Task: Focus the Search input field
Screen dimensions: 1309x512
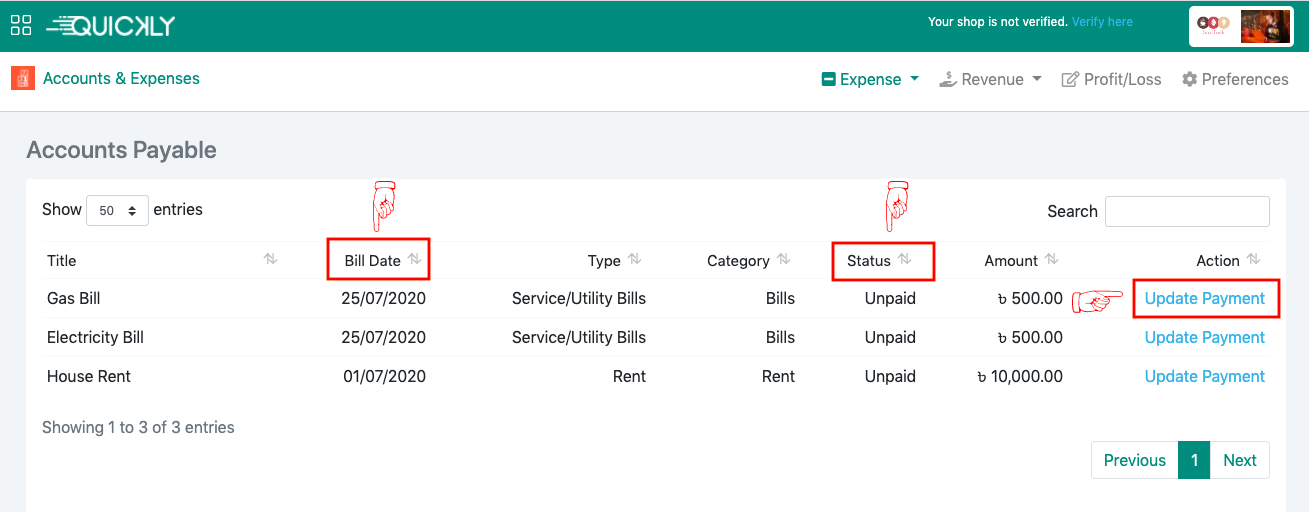Action: point(1187,211)
